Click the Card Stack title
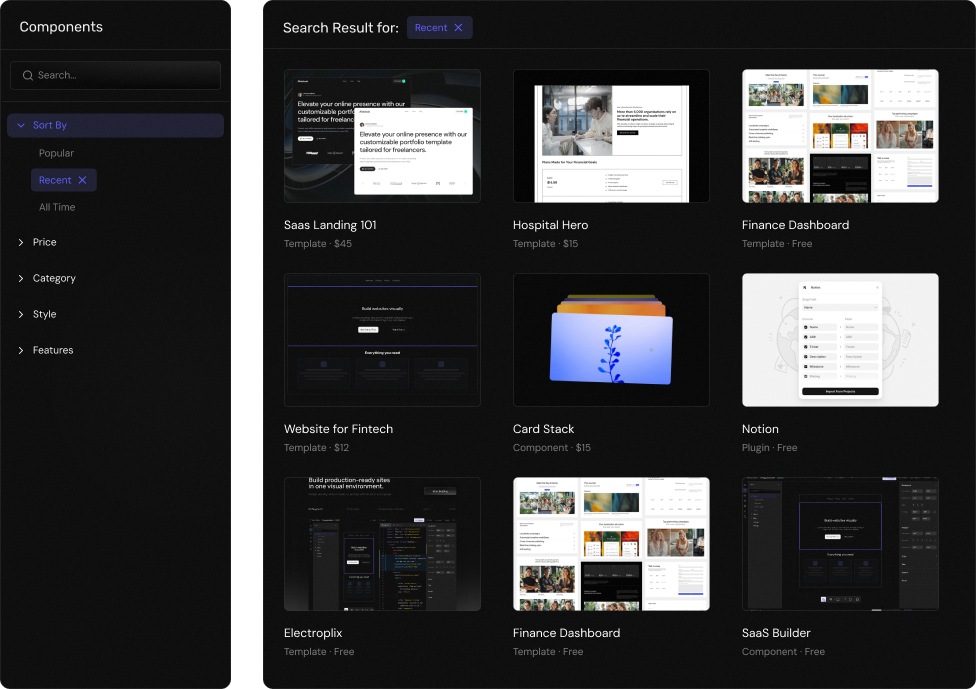The image size is (976, 689). click(x=543, y=429)
